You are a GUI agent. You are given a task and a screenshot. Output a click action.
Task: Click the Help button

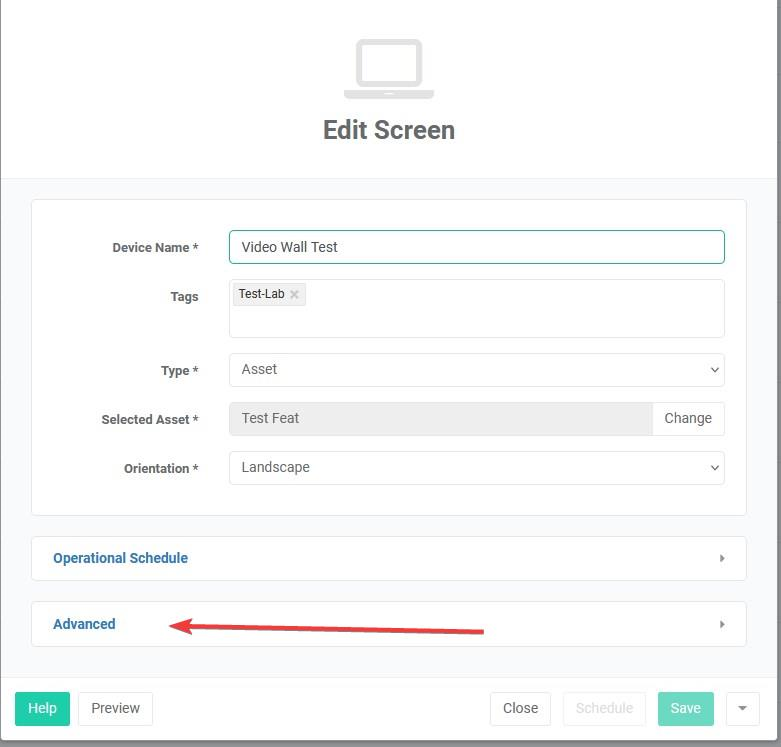click(42, 708)
